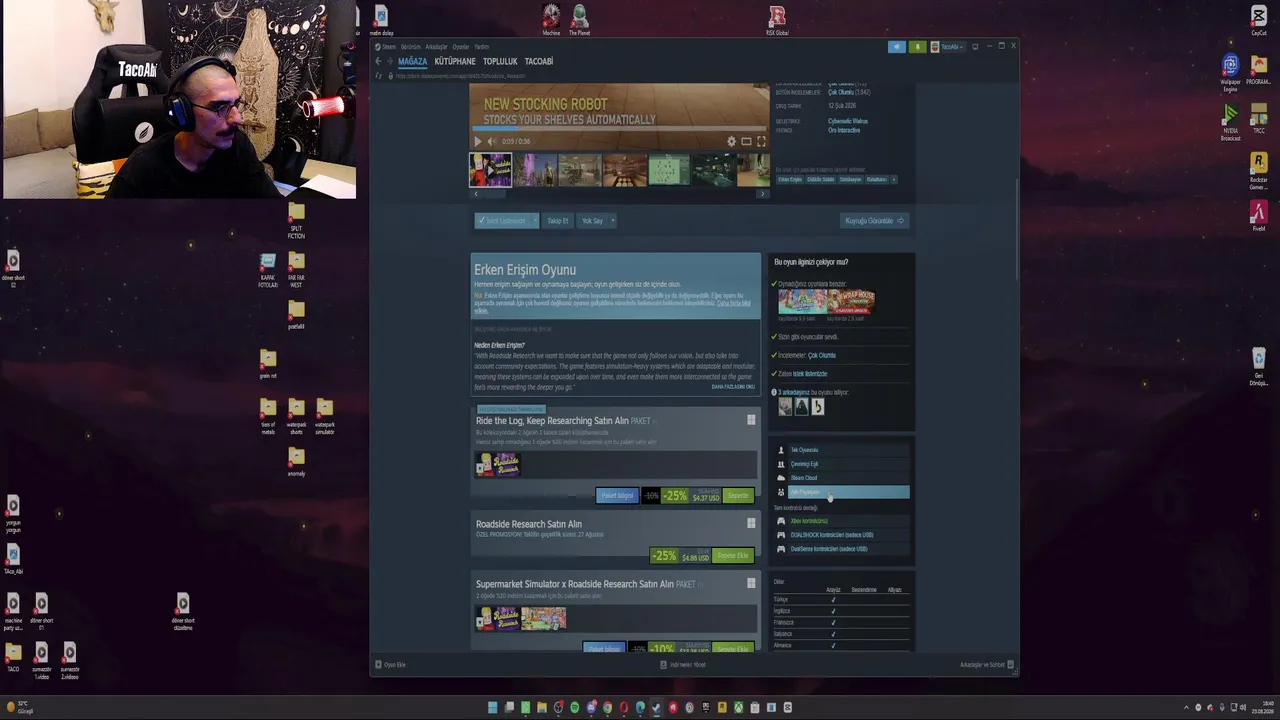The image size is (1280, 720).
Task: Open Arkadaşlar ve Sohbet friends chat
Action: [x=987, y=665]
